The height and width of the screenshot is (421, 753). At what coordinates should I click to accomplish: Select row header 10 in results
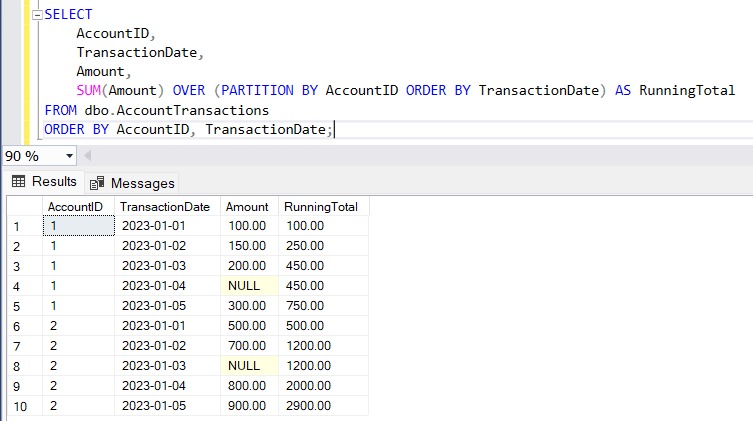[25, 406]
